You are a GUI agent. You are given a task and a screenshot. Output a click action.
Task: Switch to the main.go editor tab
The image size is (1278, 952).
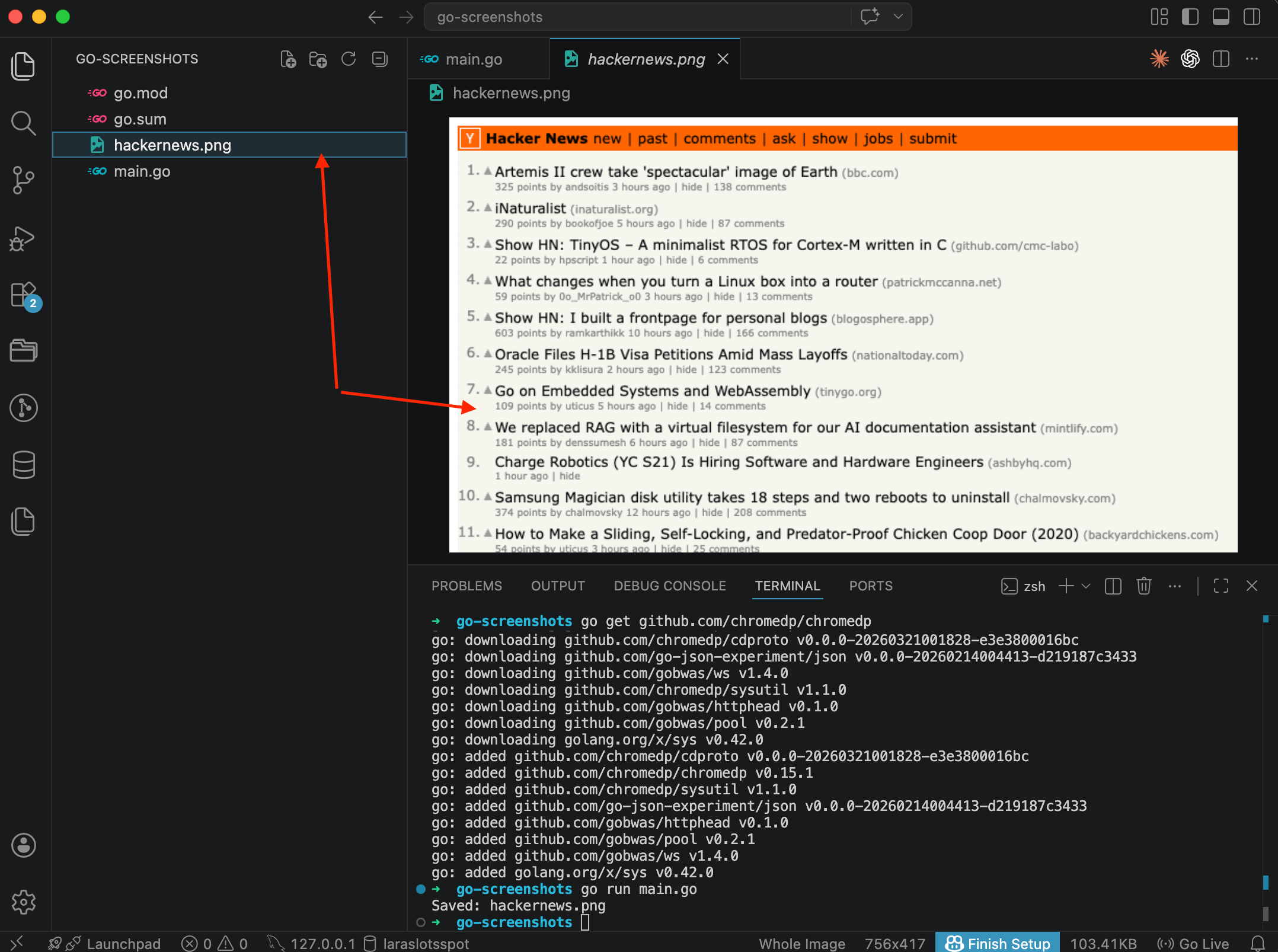tap(474, 59)
